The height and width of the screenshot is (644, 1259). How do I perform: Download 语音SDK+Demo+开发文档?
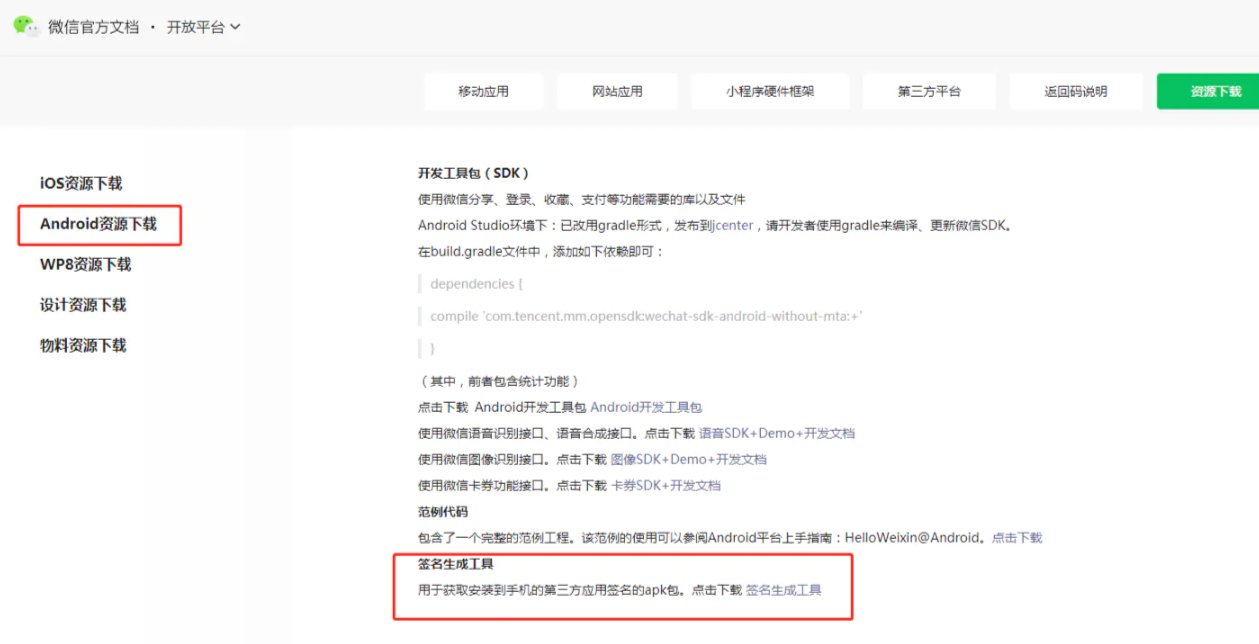click(777, 433)
